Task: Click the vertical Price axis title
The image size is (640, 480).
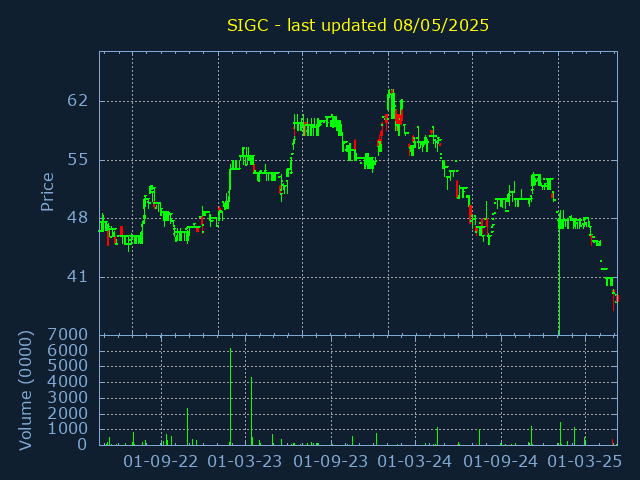Action: [x=47, y=192]
